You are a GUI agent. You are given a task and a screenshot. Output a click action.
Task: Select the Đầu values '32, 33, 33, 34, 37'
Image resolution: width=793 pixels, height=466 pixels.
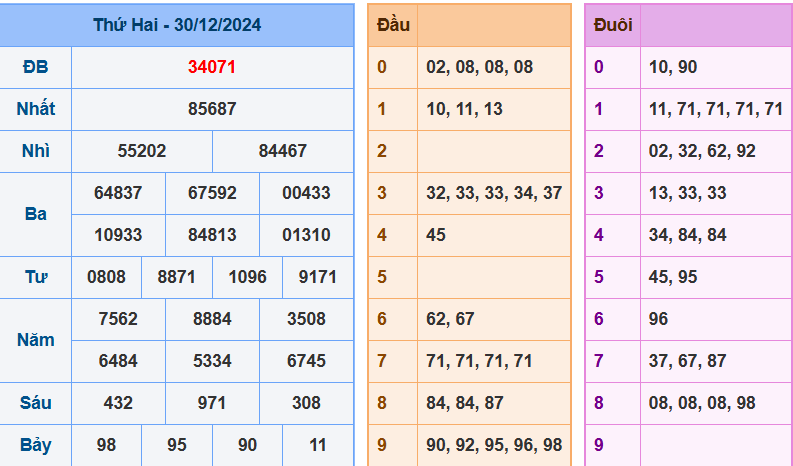494,193
